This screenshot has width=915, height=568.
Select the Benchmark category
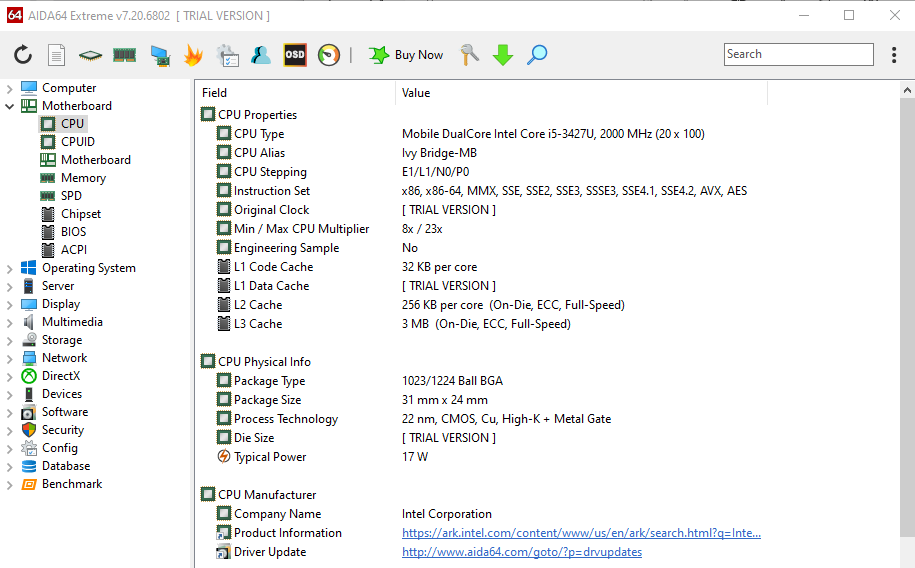(72, 484)
